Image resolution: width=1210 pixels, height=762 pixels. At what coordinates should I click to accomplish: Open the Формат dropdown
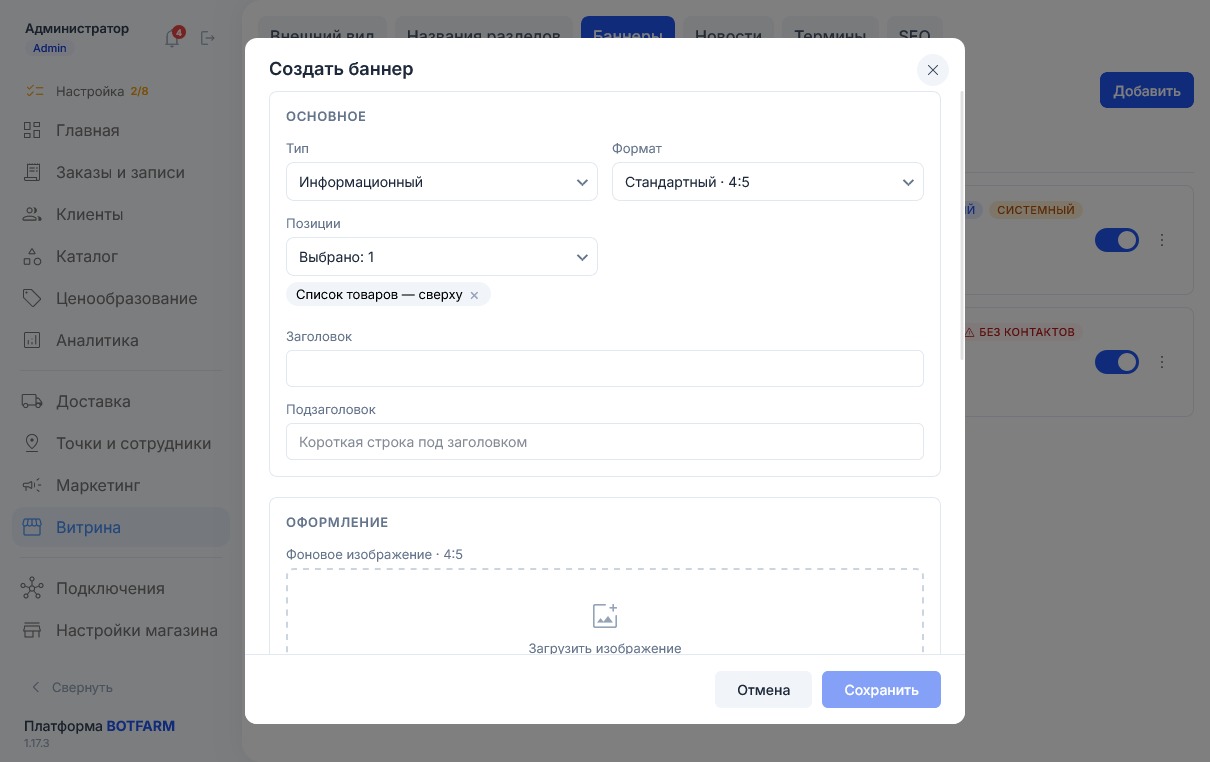coord(768,182)
